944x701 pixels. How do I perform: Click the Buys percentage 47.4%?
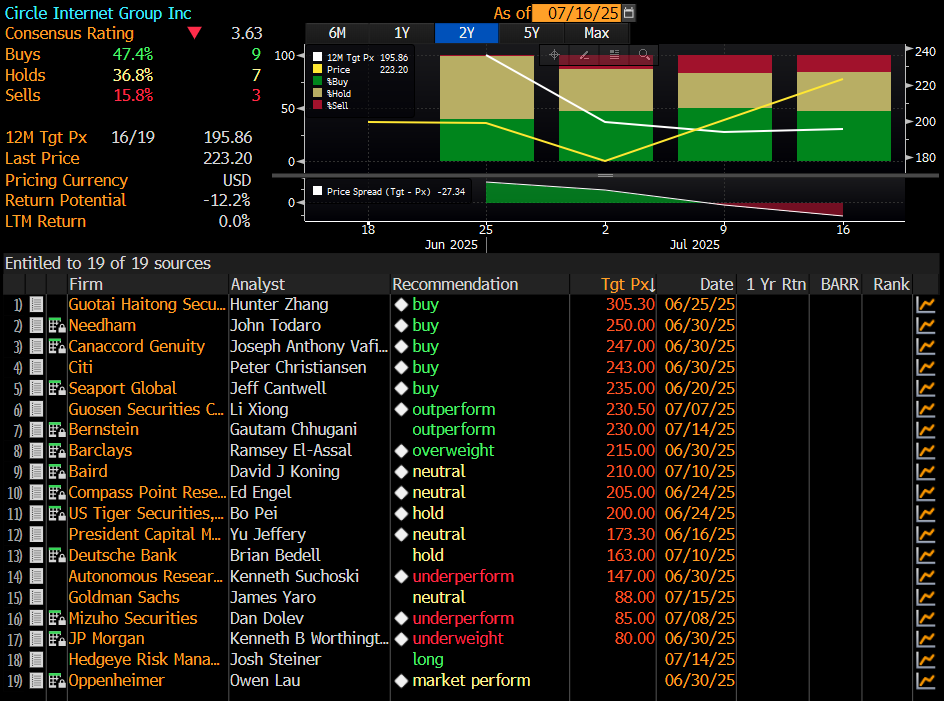133,54
